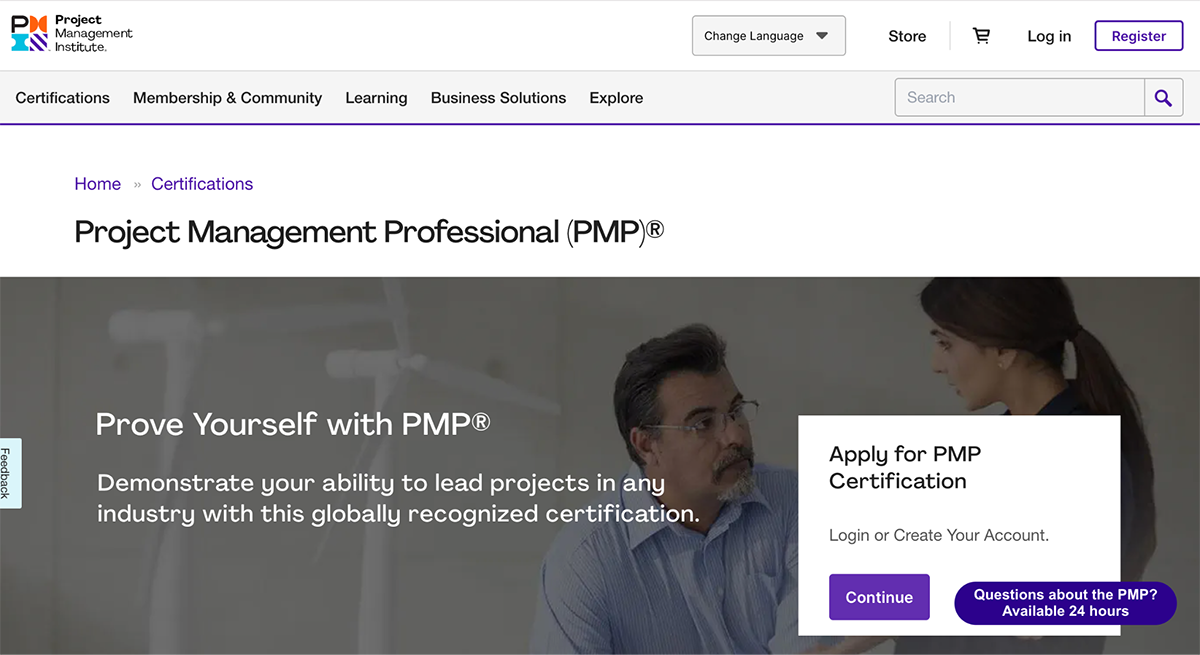Go to the Home breadcrumb
The height and width of the screenshot is (655, 1200).
[97, 184]
